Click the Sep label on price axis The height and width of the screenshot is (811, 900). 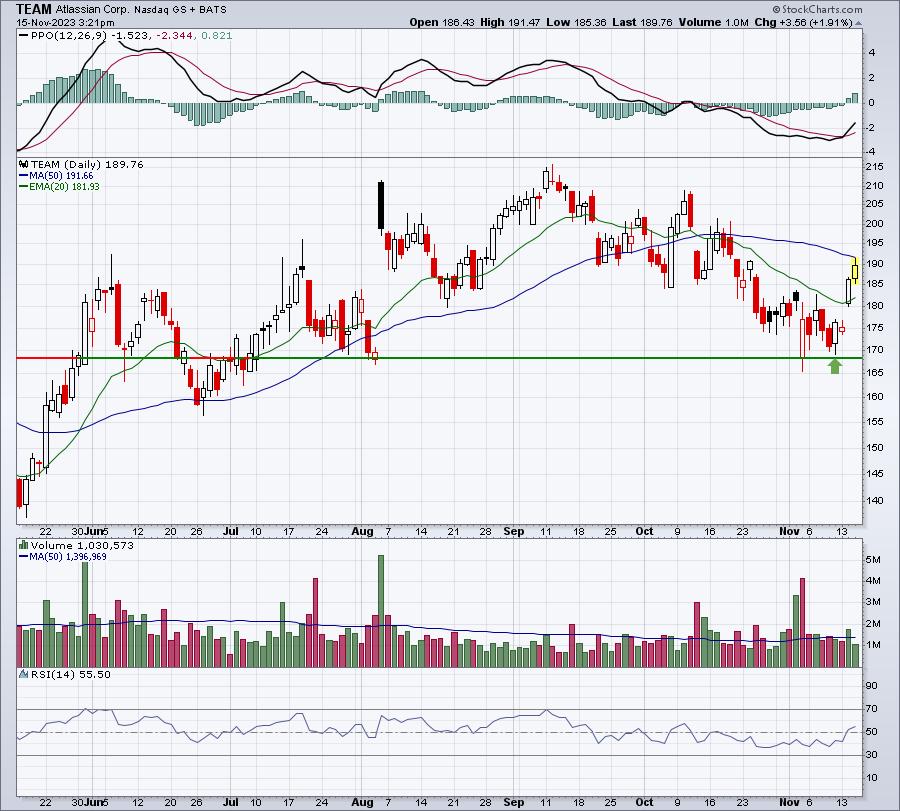[x=514, y=531]
